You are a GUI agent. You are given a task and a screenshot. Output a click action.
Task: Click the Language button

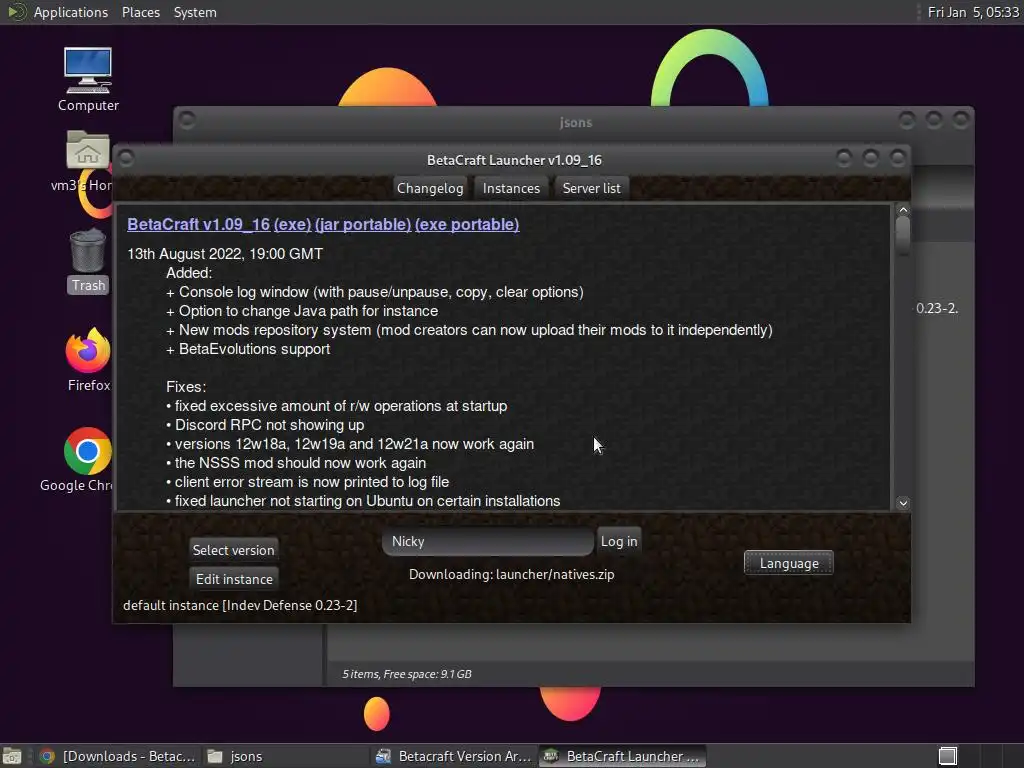click(788, 563)
